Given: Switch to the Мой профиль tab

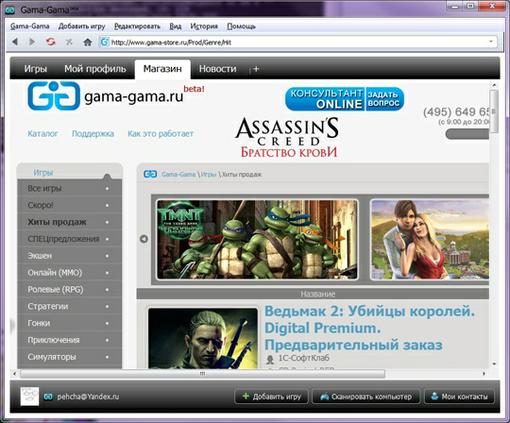Looking at the screenshot, I should pos(95,69).
